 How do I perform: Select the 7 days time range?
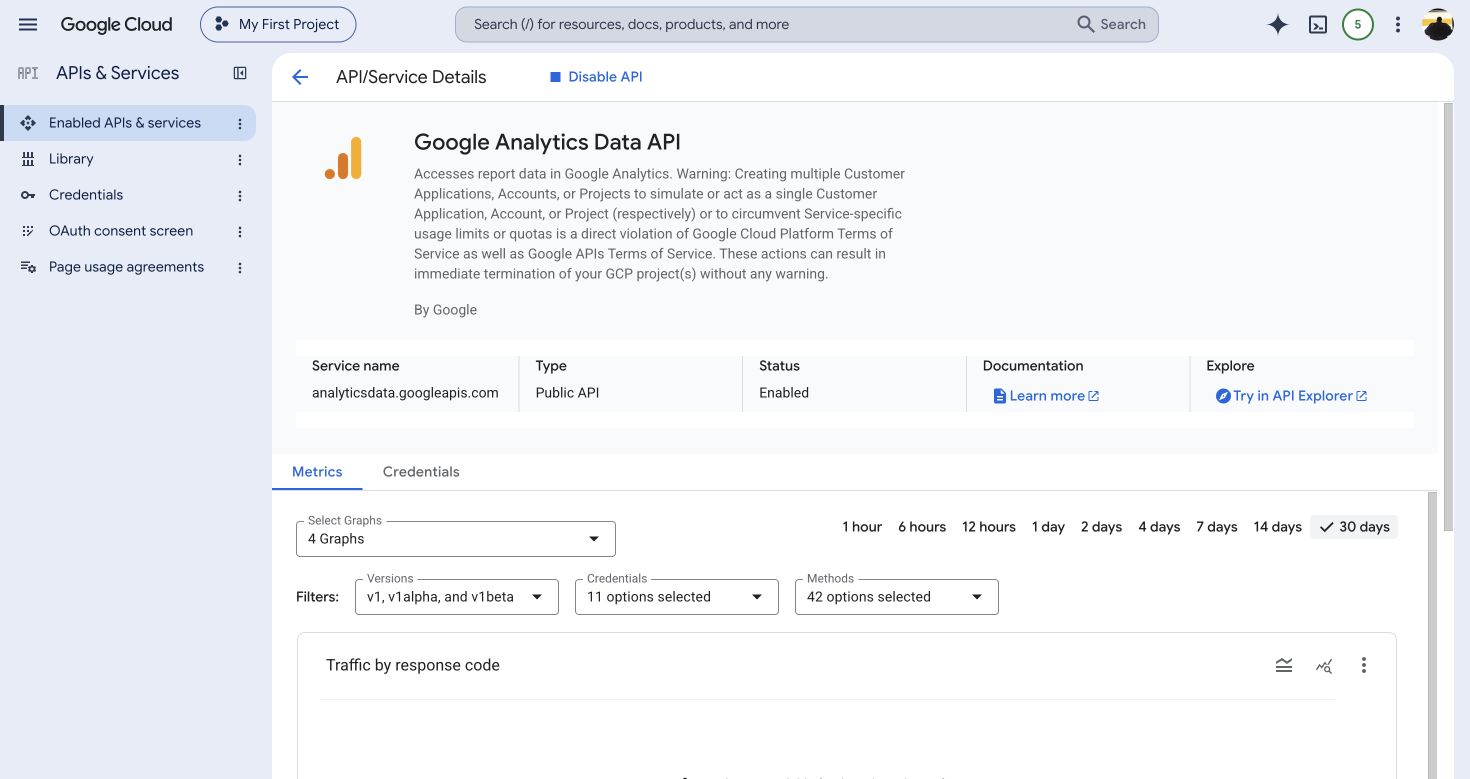(x=1217, y=527)
